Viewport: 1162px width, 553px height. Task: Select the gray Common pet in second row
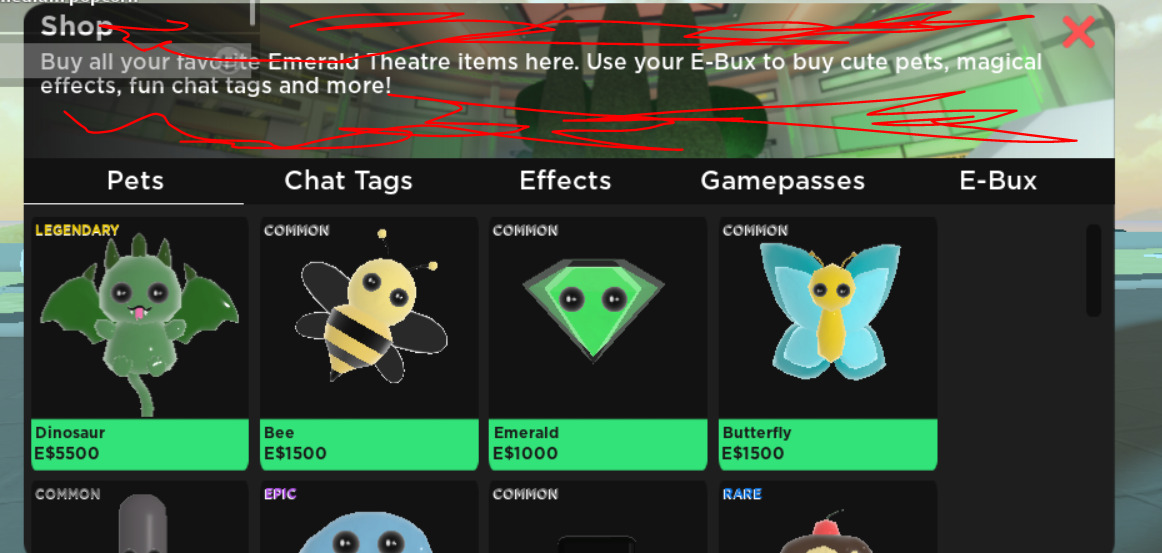point(143,523)
